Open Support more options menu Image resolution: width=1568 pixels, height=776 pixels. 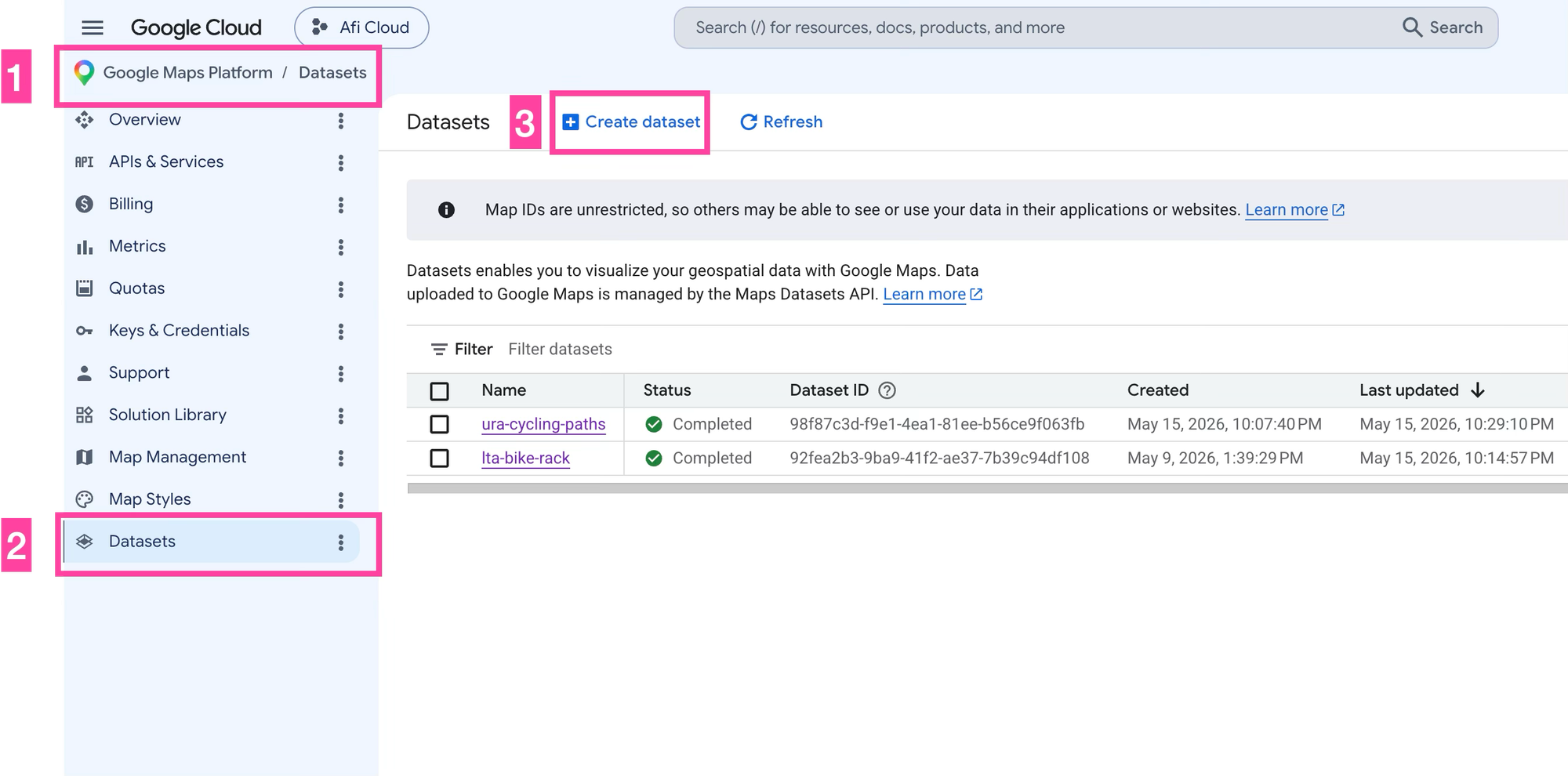point(340,374)
